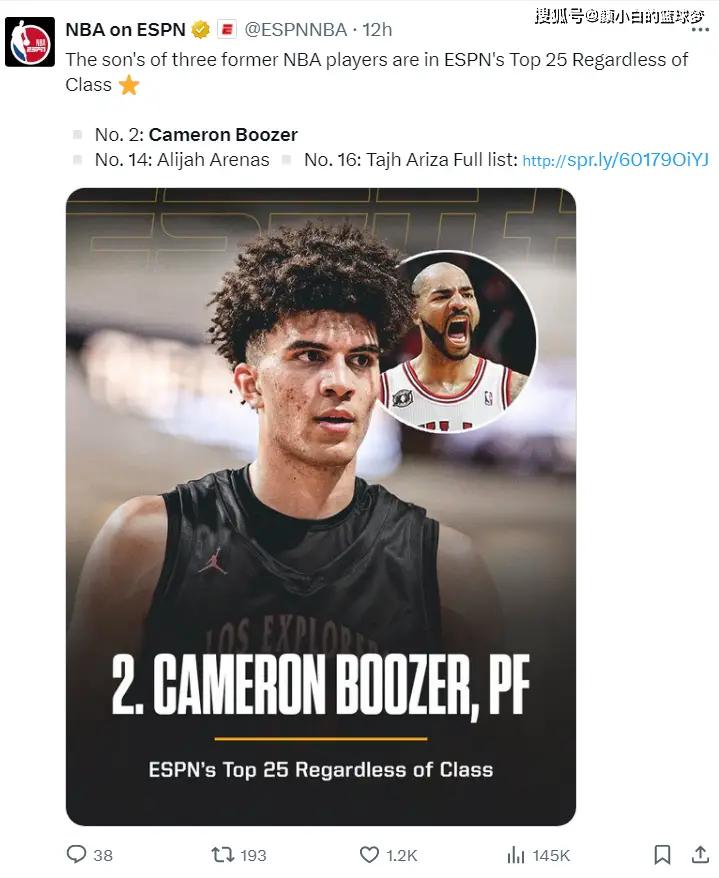Open the @ESPNNBA handle

pyautogui.click(x=295, y=31)
